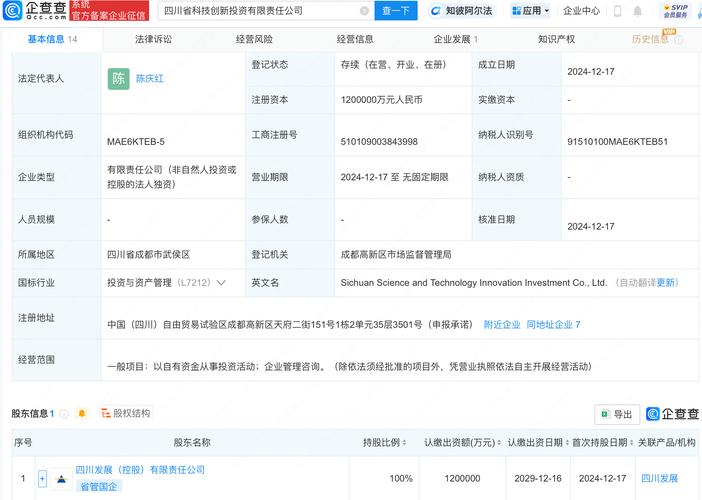Click info icon beside 股东信息
Image resolution: width=702 pixels, height=500 pixels.
pos(64,414)
